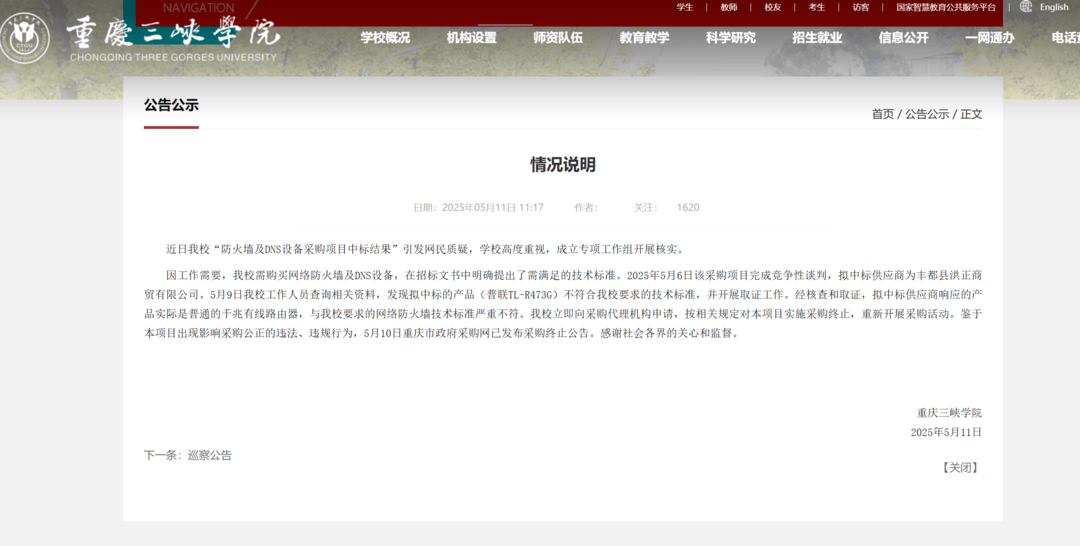Open the 机构设置 menu
Screen dimensions: 1080x546
[471, 38]
